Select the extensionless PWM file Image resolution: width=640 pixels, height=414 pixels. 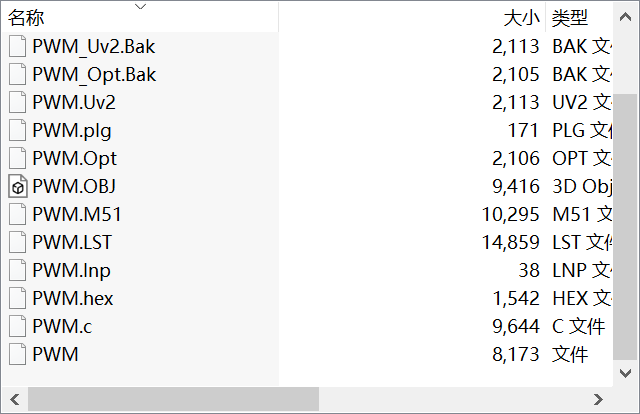pyautogui.click(x=55, y=354)
